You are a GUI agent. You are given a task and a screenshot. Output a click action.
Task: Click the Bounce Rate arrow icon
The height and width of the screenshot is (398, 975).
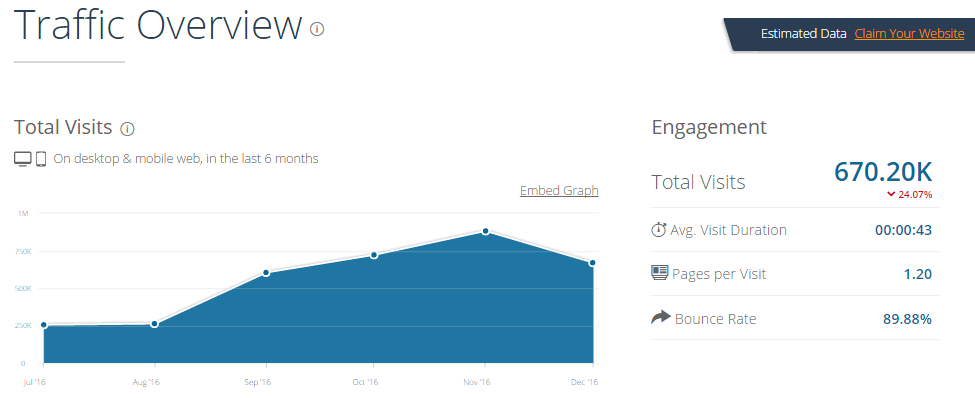(x=660, y=318)
